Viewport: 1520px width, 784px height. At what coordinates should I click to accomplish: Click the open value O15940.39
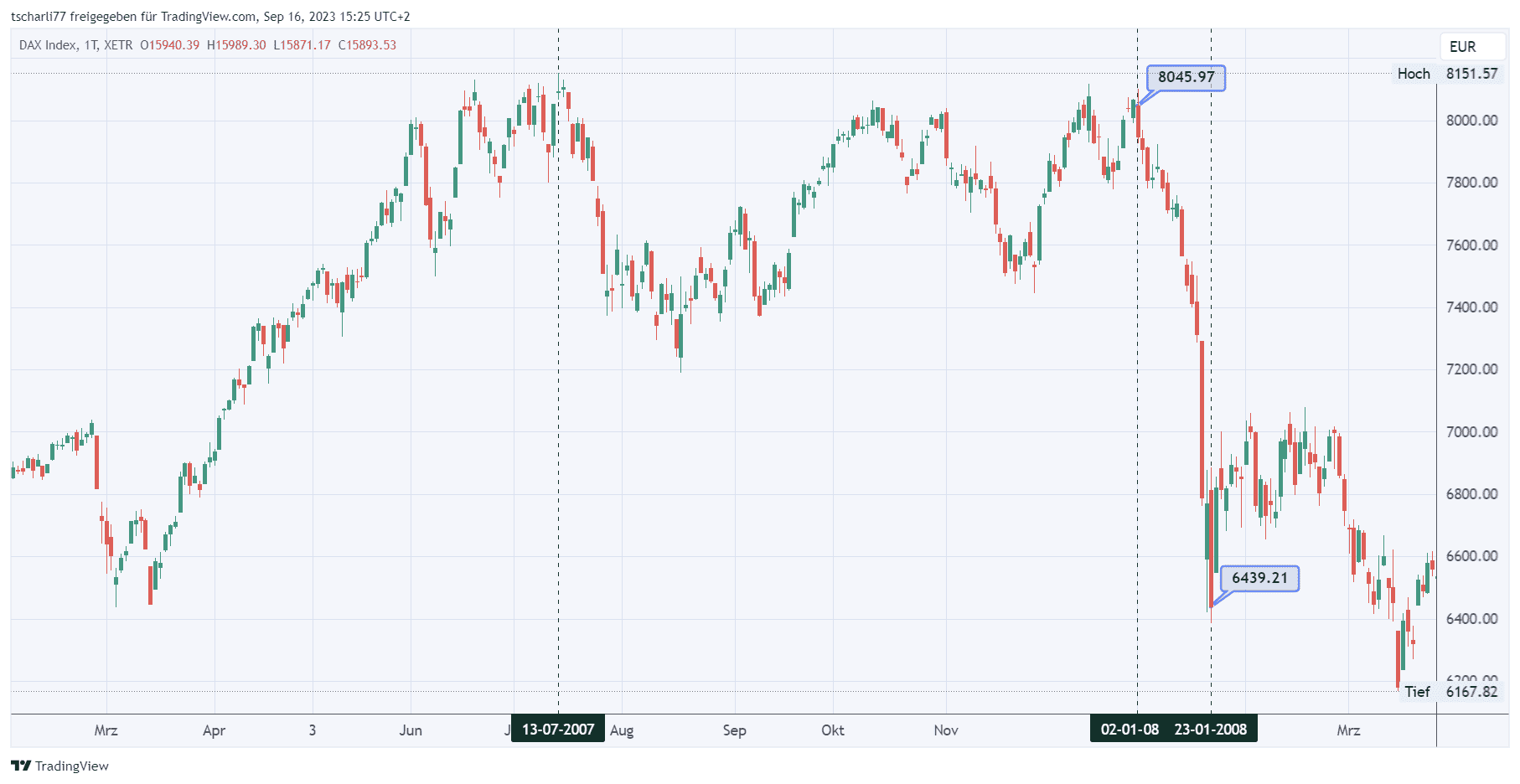pyautogui.click(x=170, y=45)
